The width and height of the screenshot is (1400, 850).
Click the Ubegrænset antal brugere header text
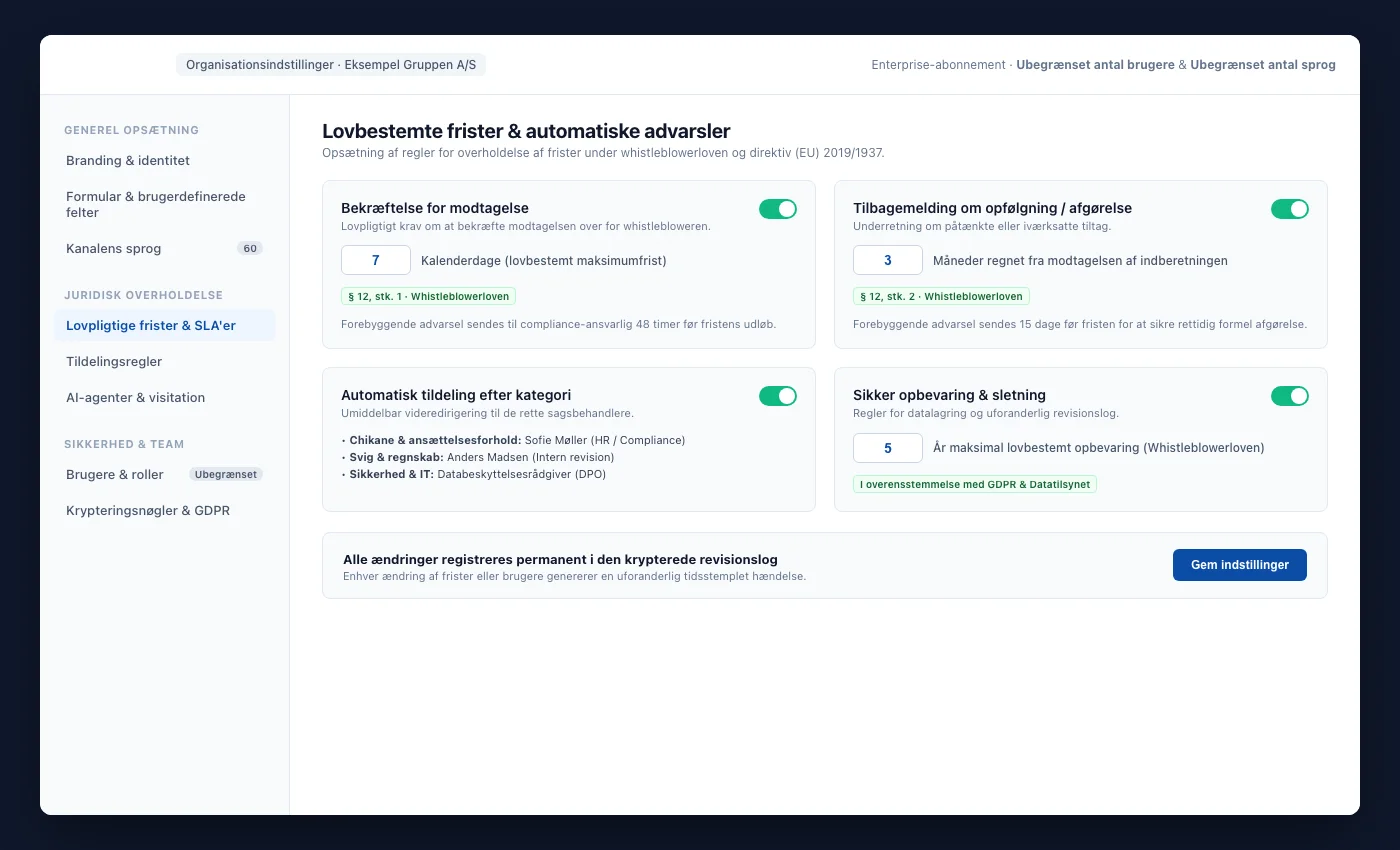[1095, 65]
